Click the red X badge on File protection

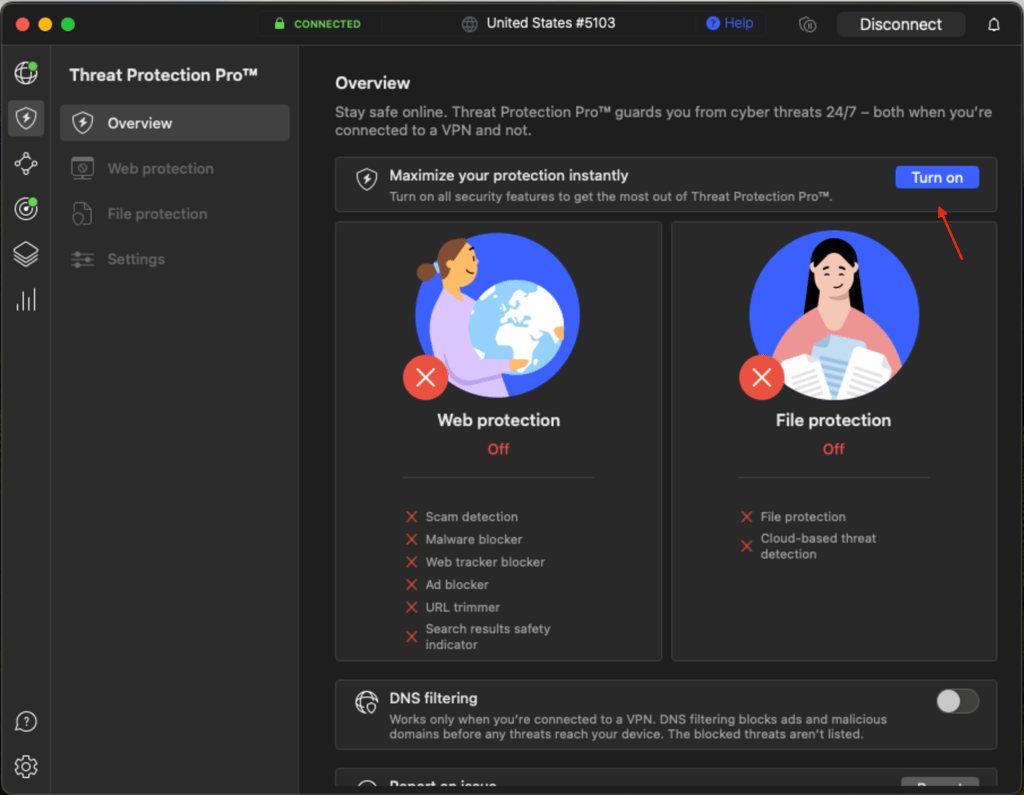[761, 377]
